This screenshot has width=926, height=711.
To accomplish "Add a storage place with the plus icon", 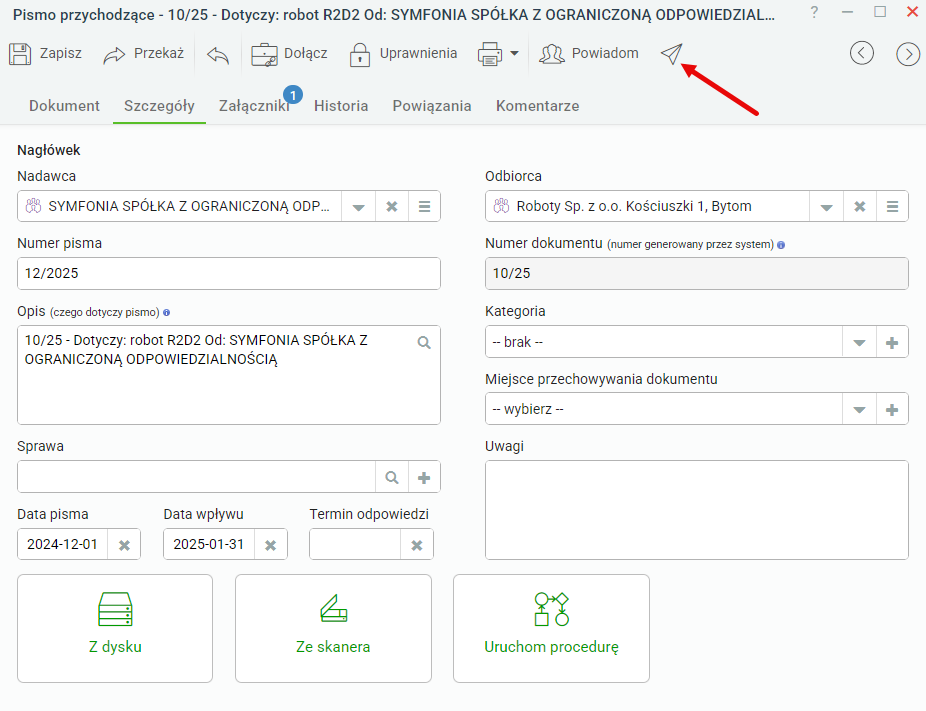I will (892, 410).
